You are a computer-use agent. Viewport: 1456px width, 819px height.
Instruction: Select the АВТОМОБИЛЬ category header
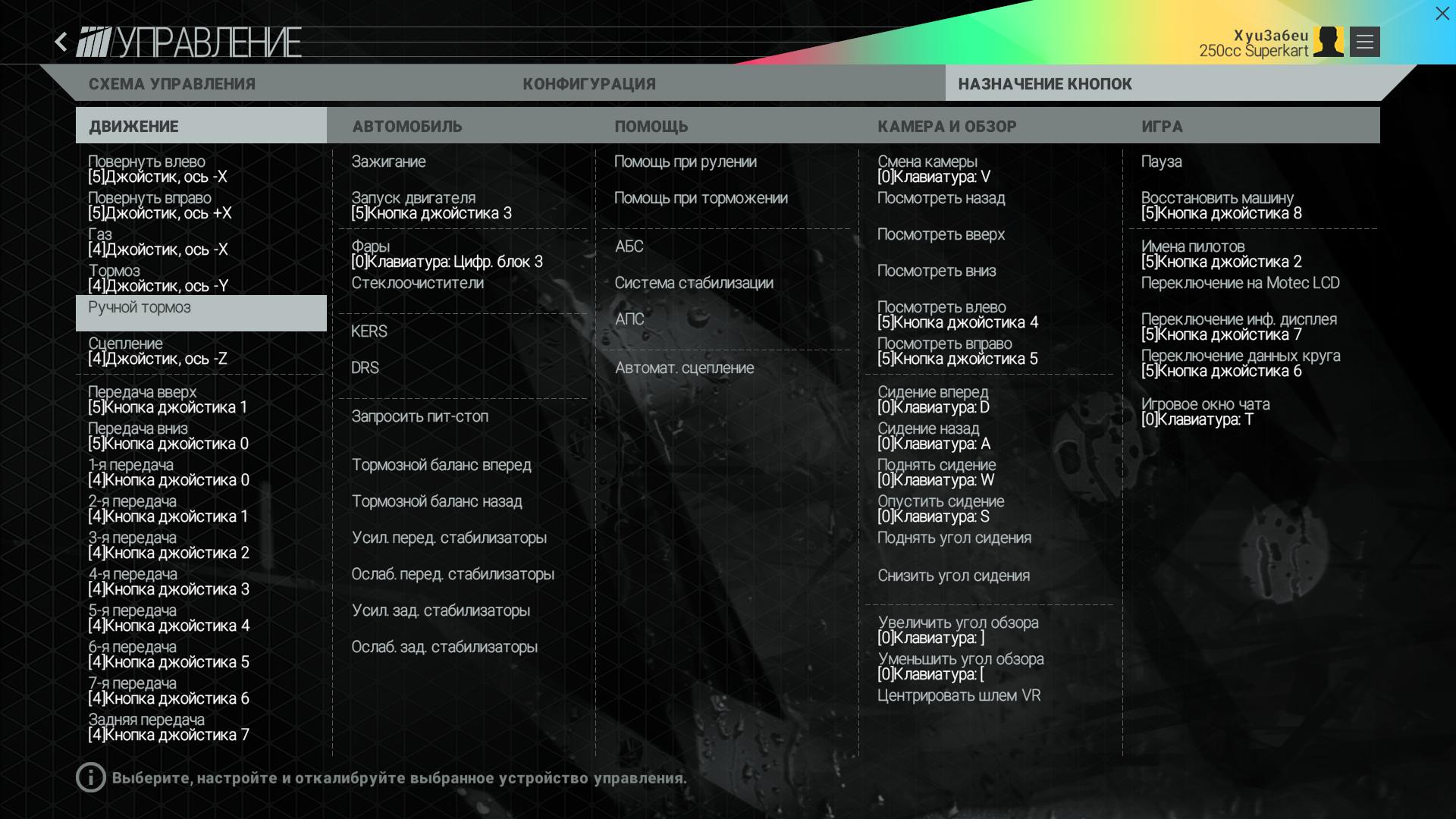pos(407,126)
